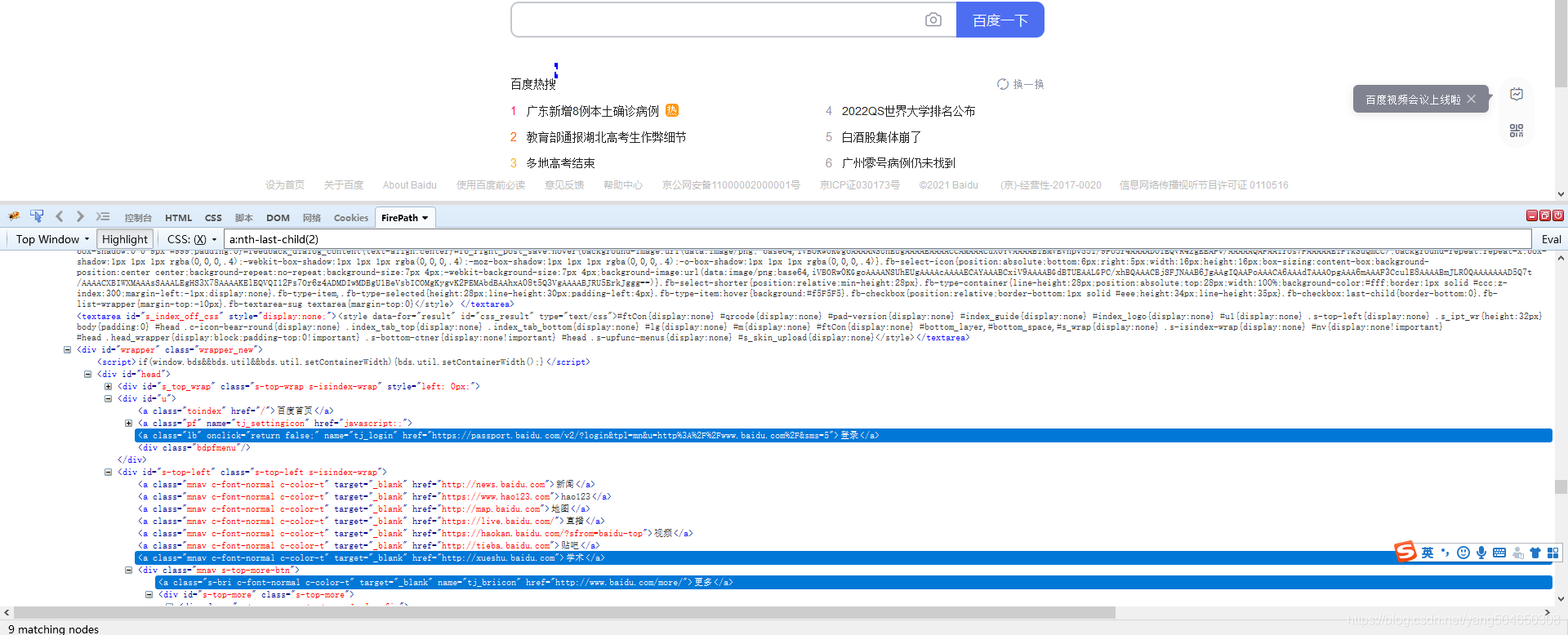The image size is (1568, 635).
Task: Switch to the DOM tab
Action: [x=278, y=218]
